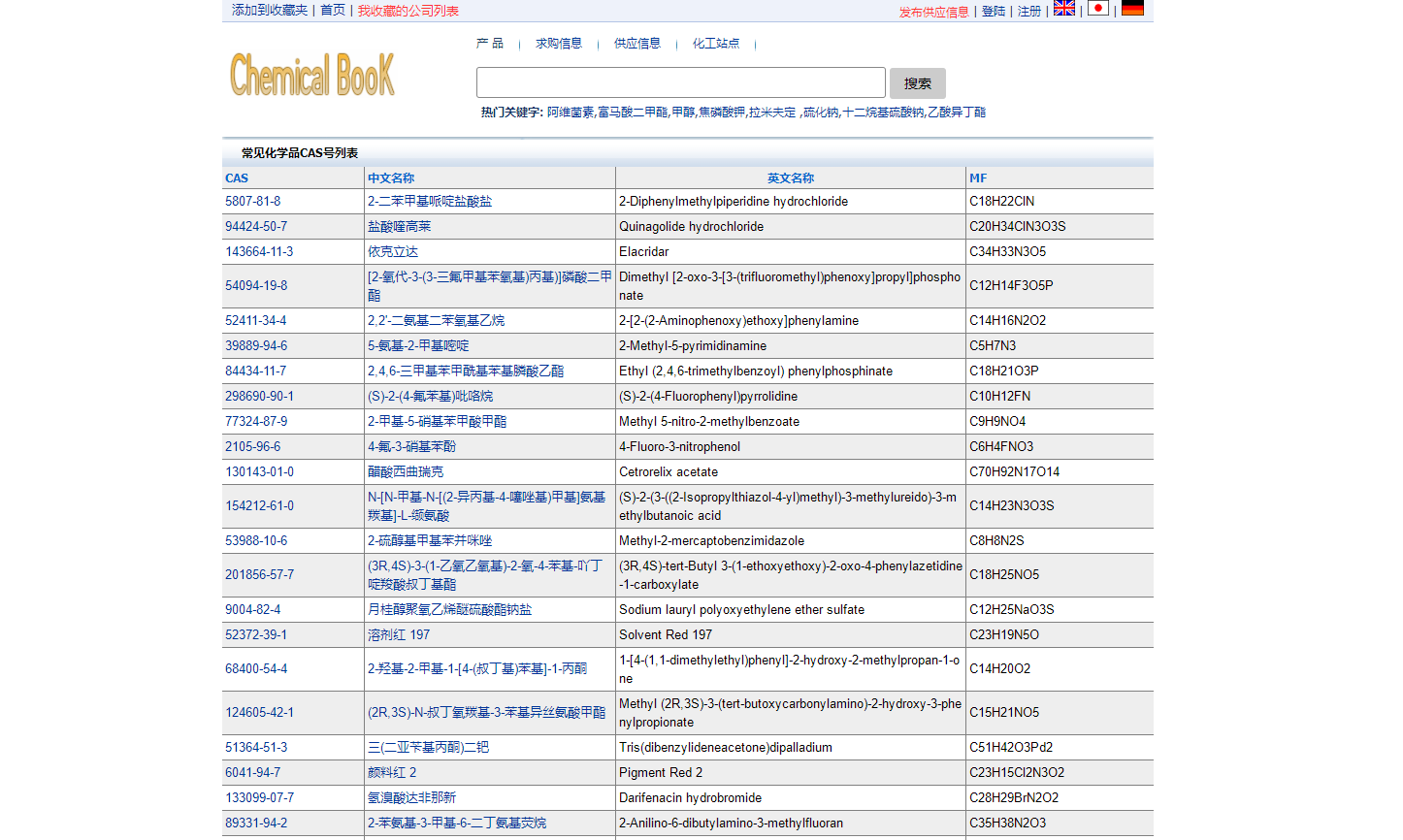Open 依克立达 product link
Screen dimensions: 1403x840
(393, 252)
